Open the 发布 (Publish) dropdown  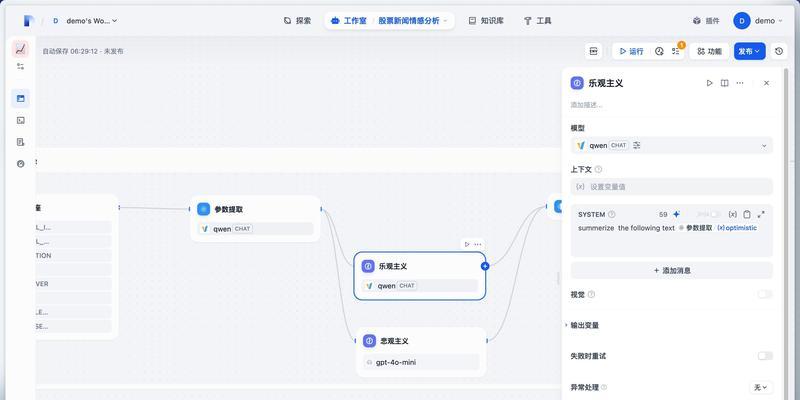coord(749,51)
